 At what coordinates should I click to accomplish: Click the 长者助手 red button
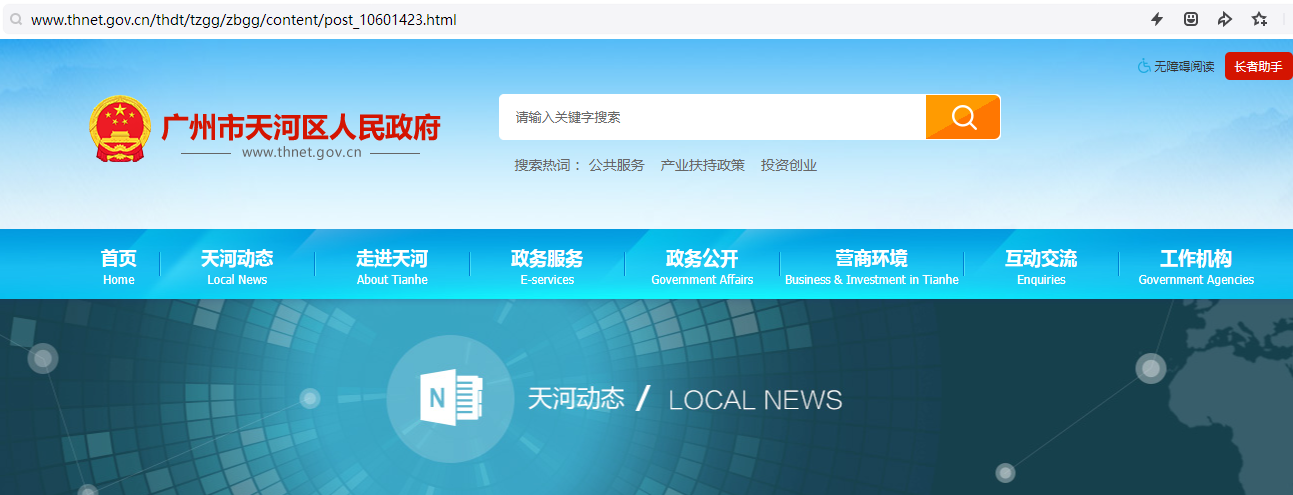coord(1258,66)
